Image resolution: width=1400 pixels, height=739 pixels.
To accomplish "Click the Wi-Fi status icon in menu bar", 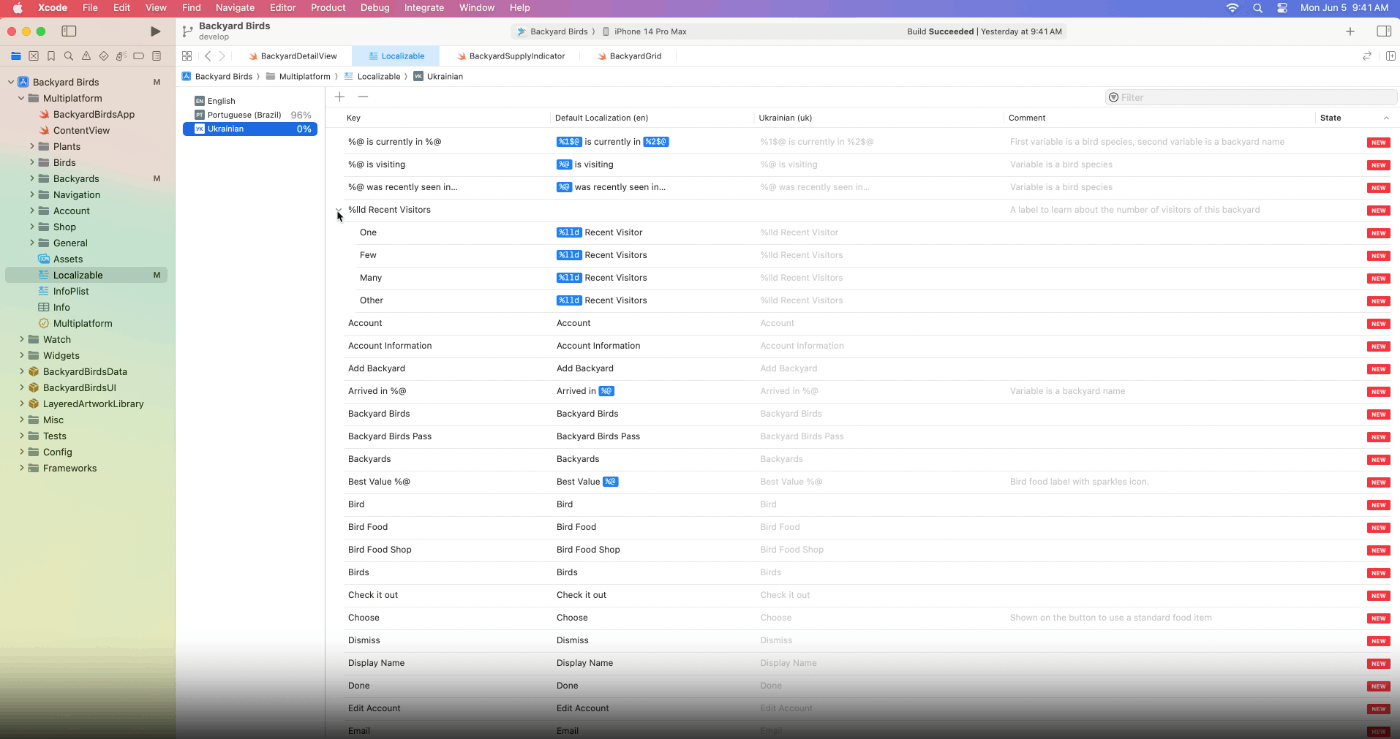I will point(1232,7).
